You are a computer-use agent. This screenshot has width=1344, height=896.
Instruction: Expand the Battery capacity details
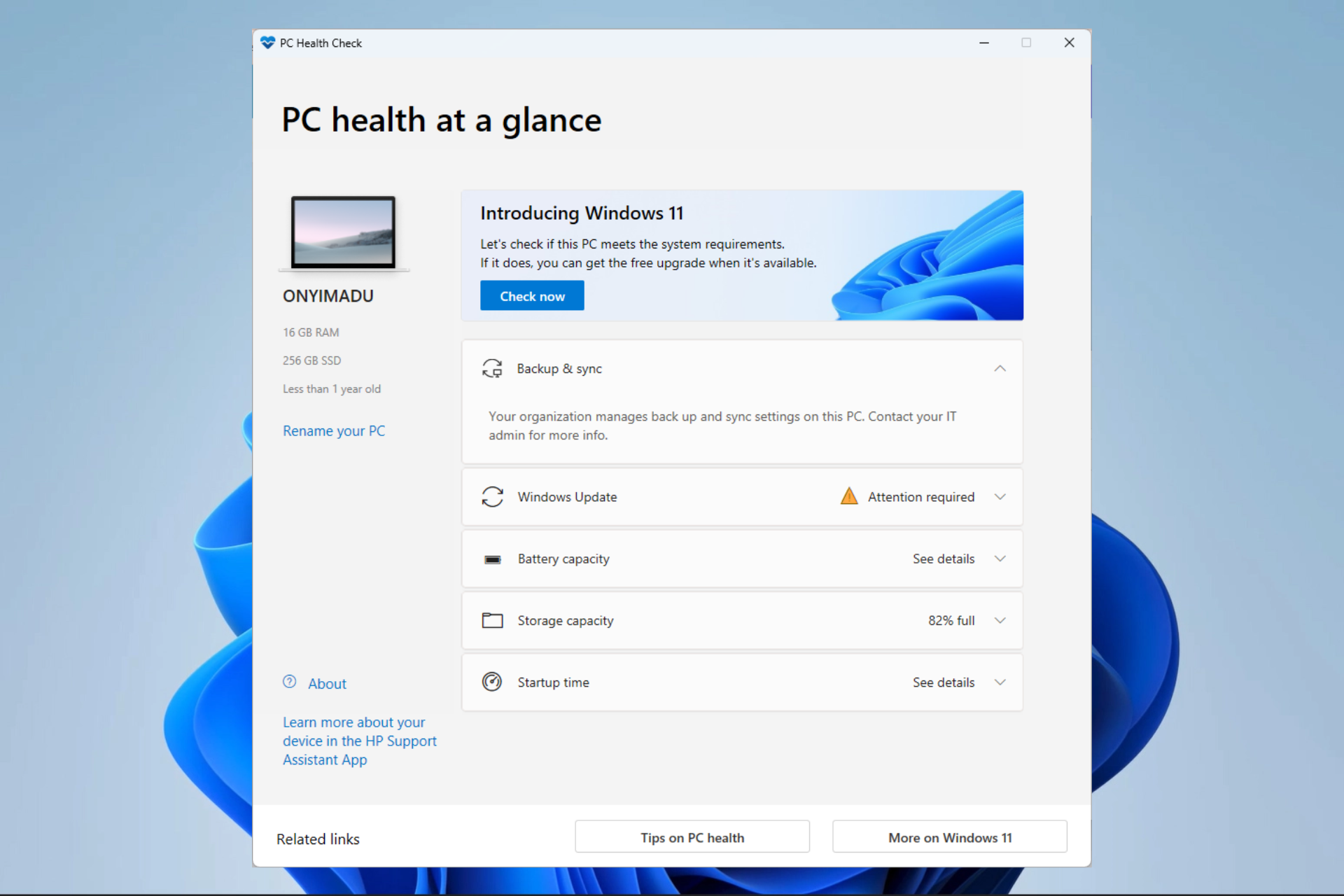click(x=1002, y=558)
